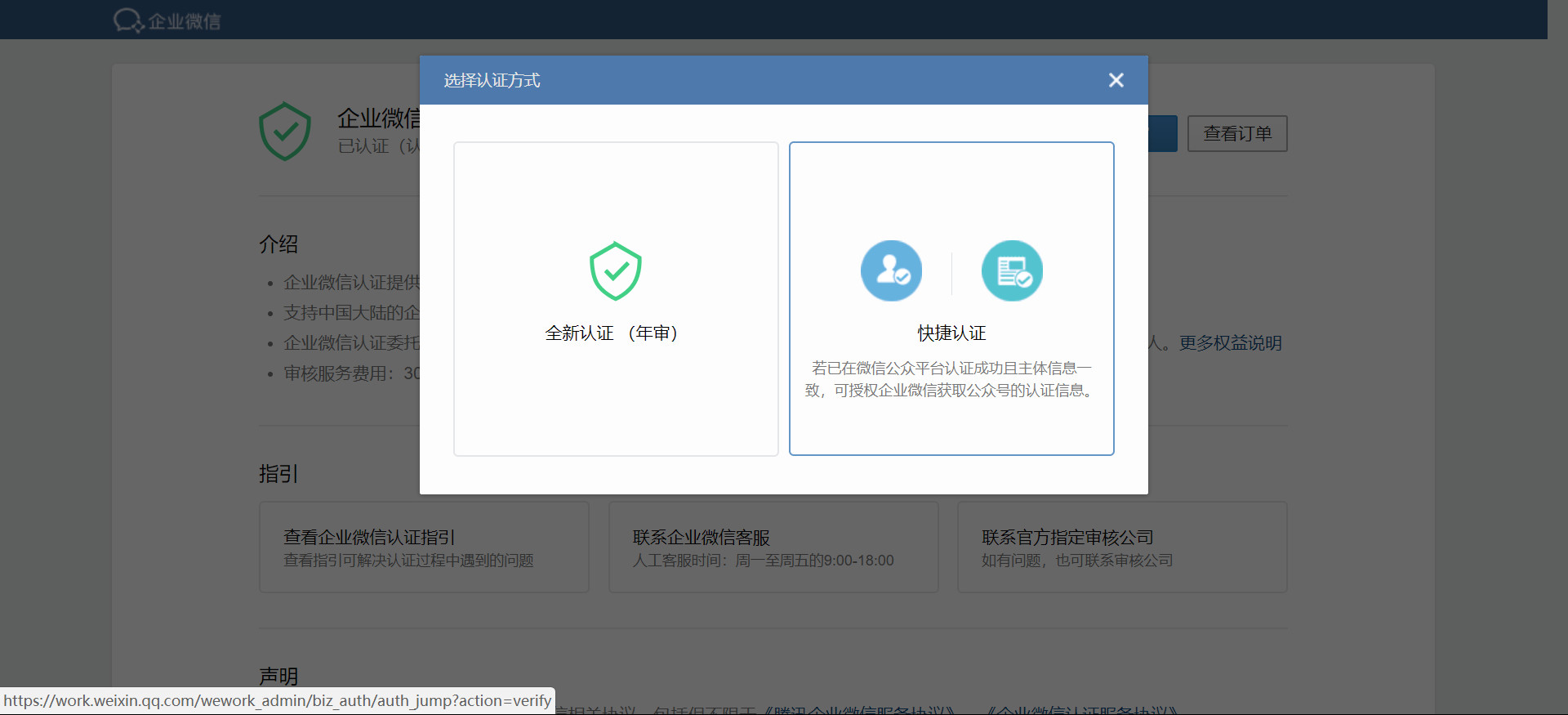The height and width of the screenshot is (715, 1568).
Task: Click the 介绍 section heading
Action: pyautogui.click(x=278, y=244)
